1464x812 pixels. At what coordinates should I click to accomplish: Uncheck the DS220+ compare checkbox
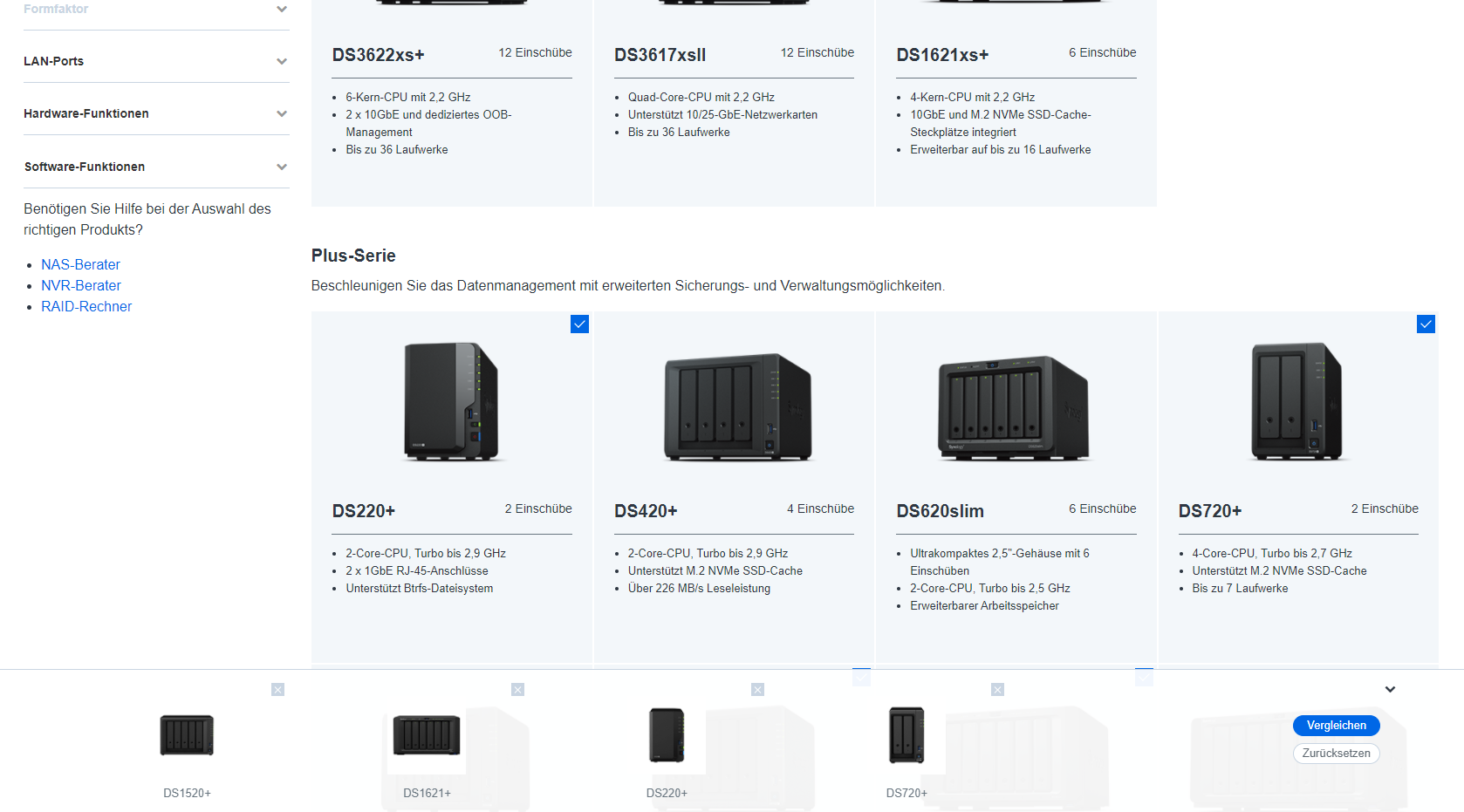tap(579, 324)
